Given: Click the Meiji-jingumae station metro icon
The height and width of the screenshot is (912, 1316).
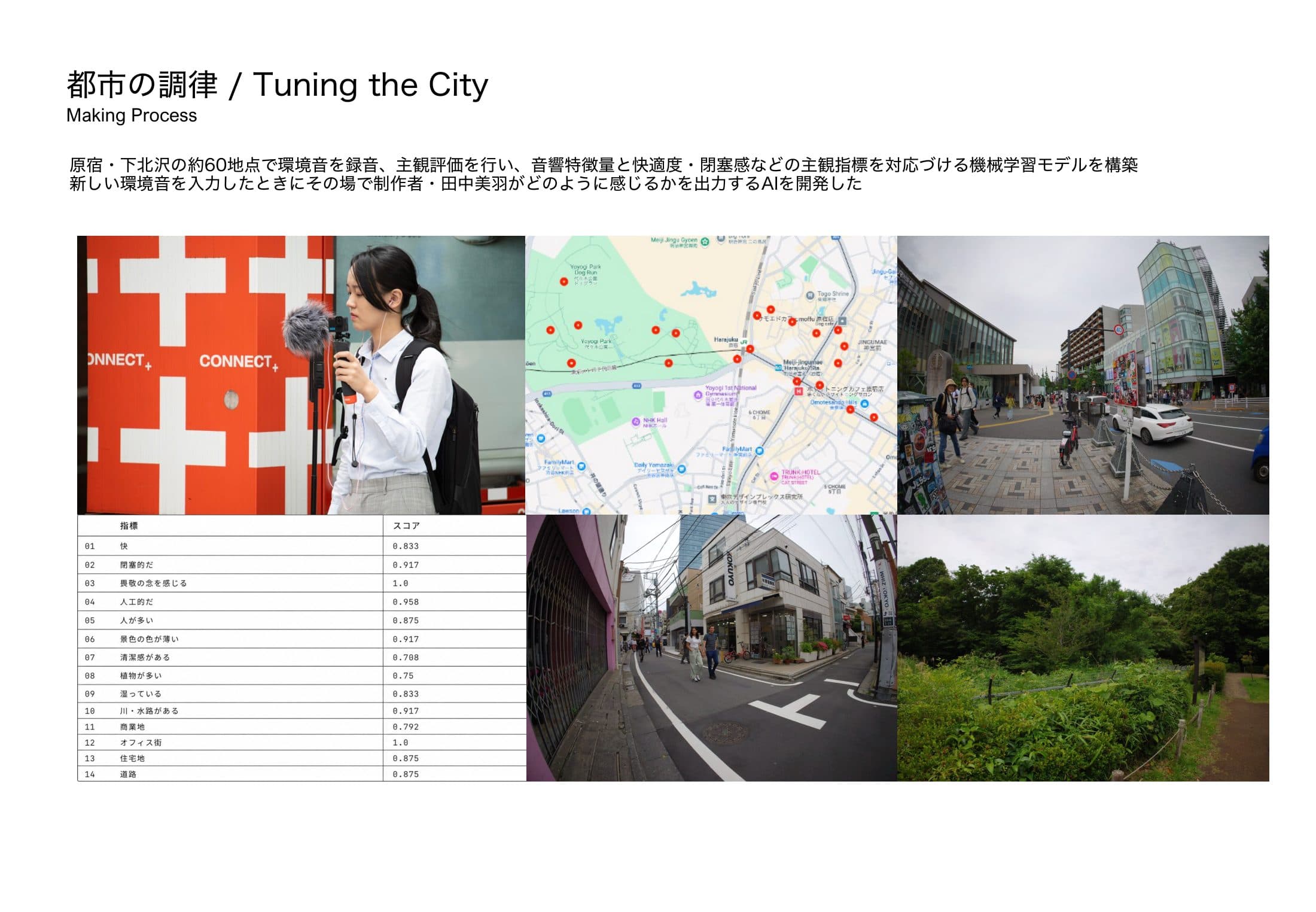Looking at the screenshot, I should click(779, 367).
